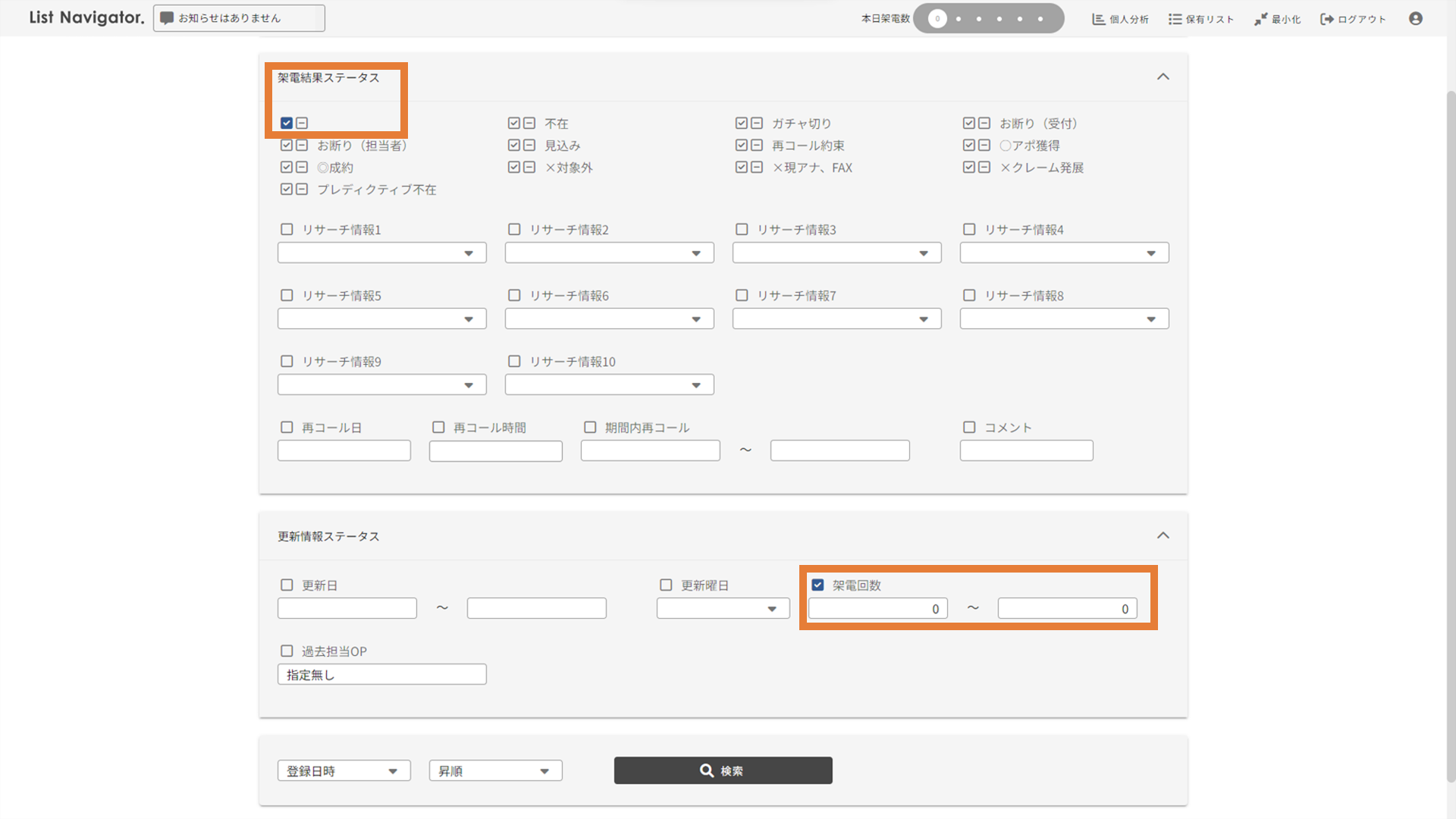The image size is (1456, 819).
Task: Click the ログアウト icon
Action: 1326,19
